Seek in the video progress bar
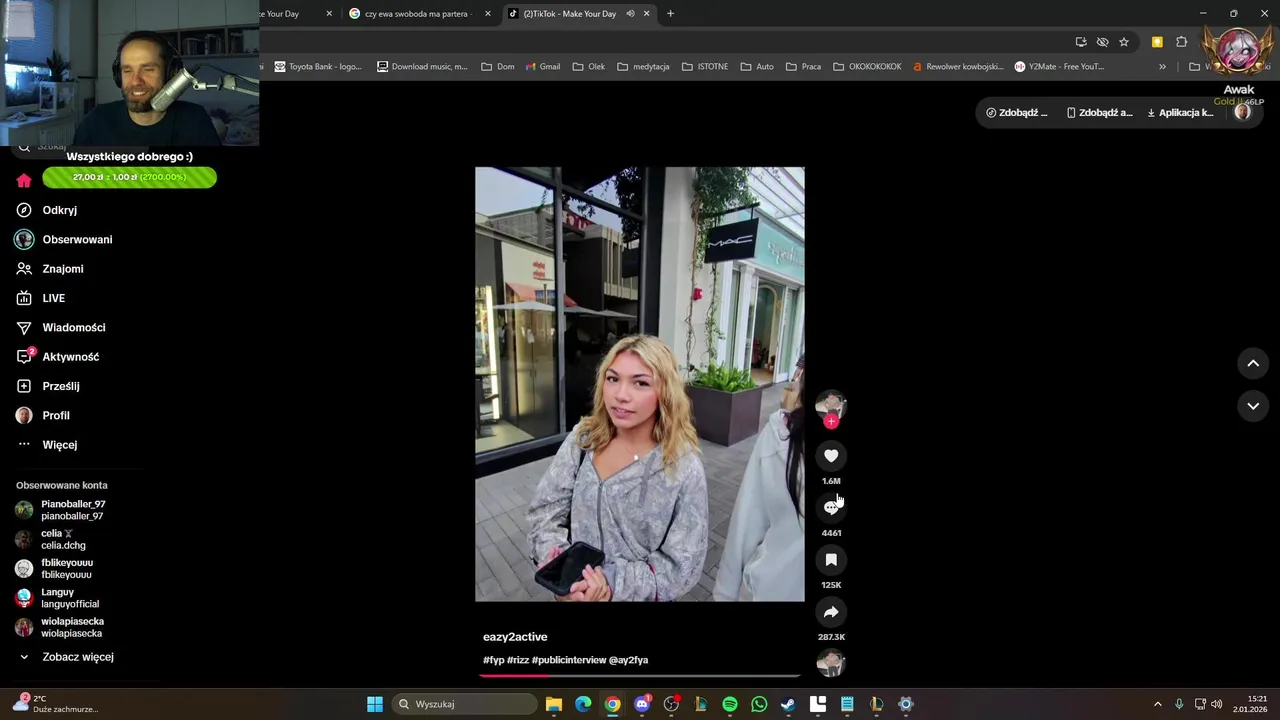This screenshot has width=1280, height=720. click(640, 675)
